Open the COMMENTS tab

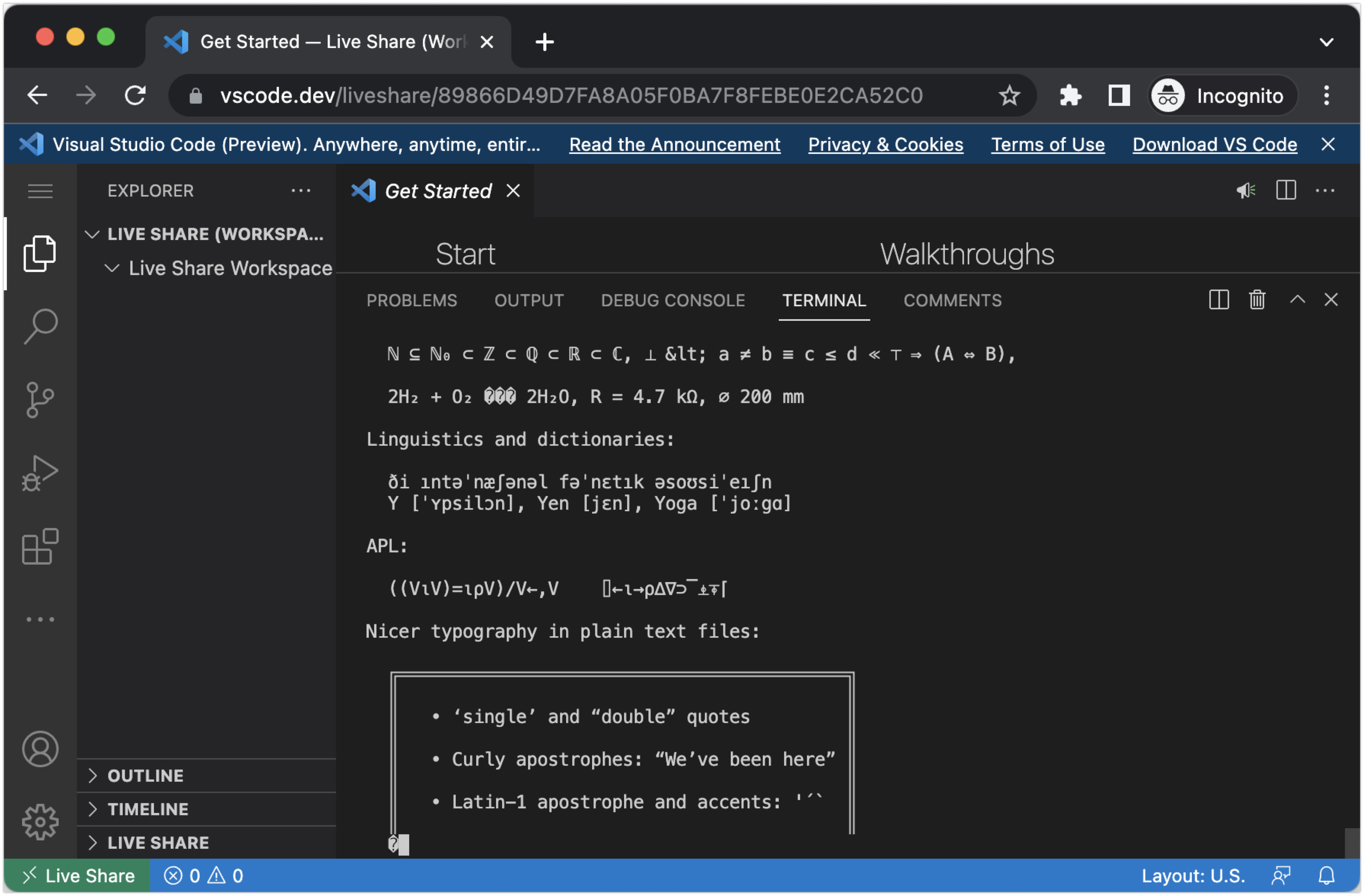[953, 300]
